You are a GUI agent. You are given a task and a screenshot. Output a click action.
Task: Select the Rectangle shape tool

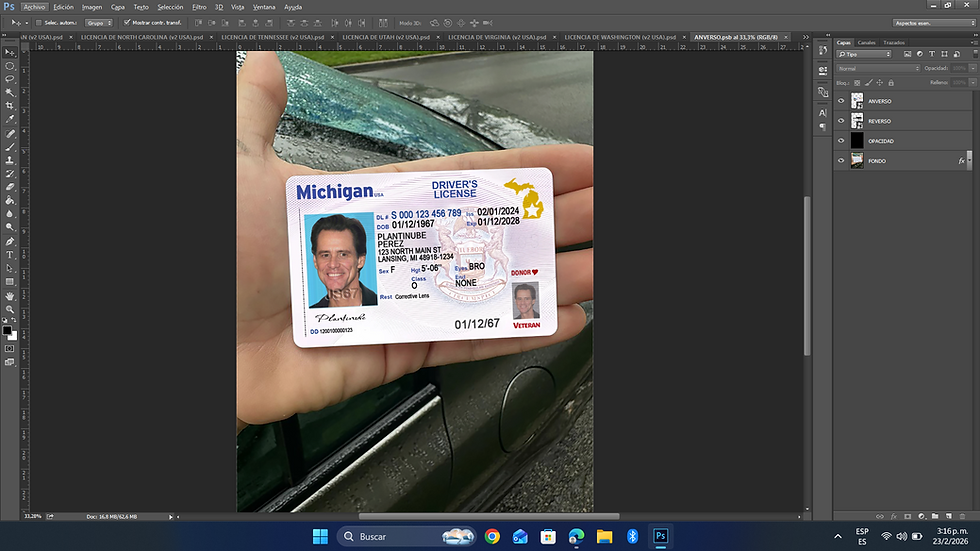click(x=9, y=282)
